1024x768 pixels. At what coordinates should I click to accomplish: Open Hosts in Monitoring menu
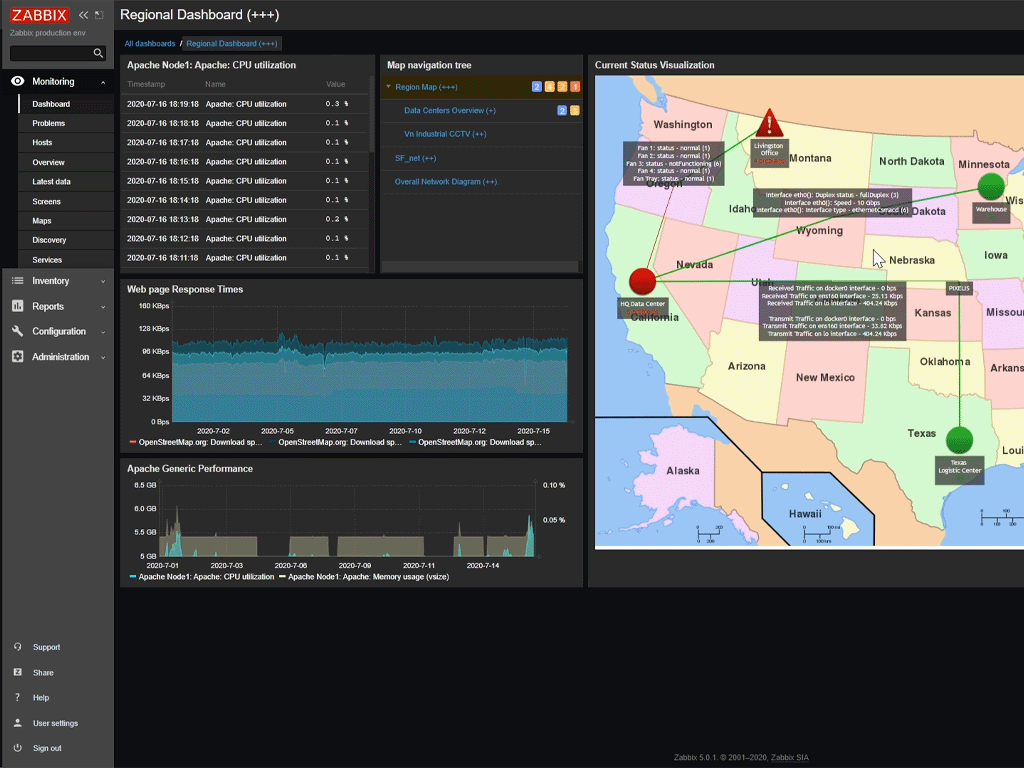tap(42, 142)
